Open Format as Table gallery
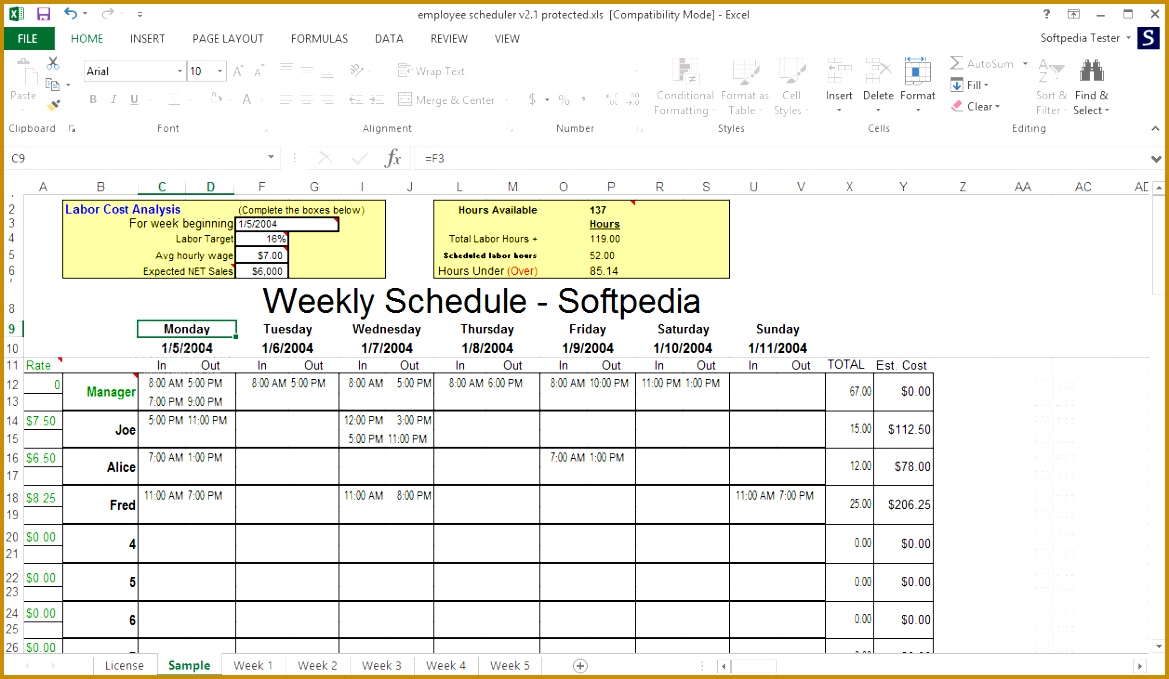This screenshot has width=1169, height=679. (x=744, y=87)
